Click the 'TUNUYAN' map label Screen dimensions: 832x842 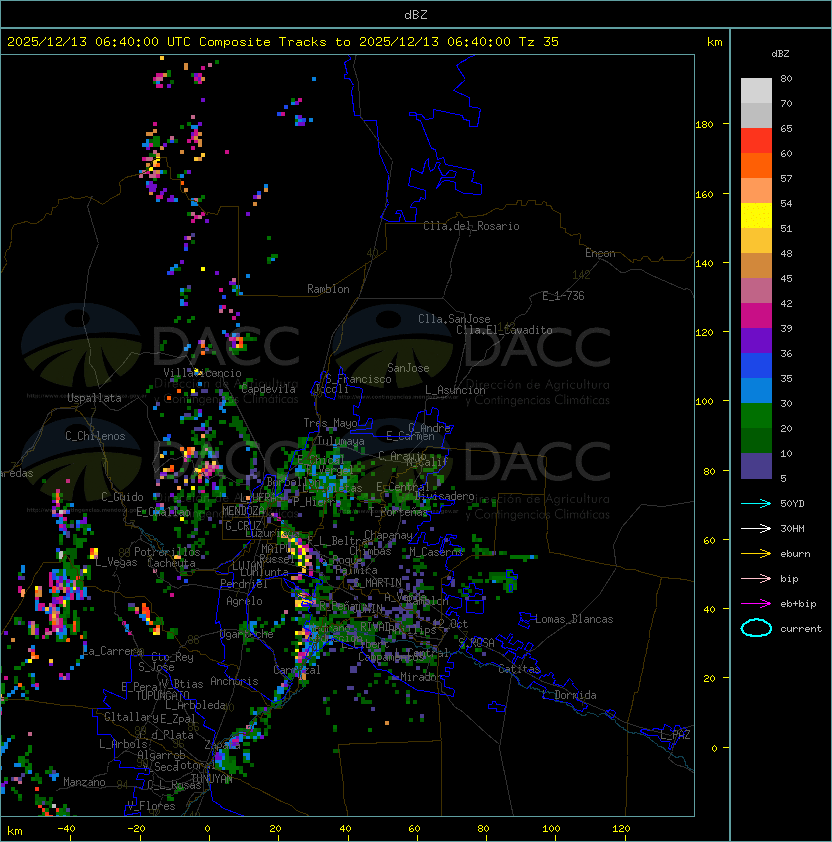click(x=212, y=779)
